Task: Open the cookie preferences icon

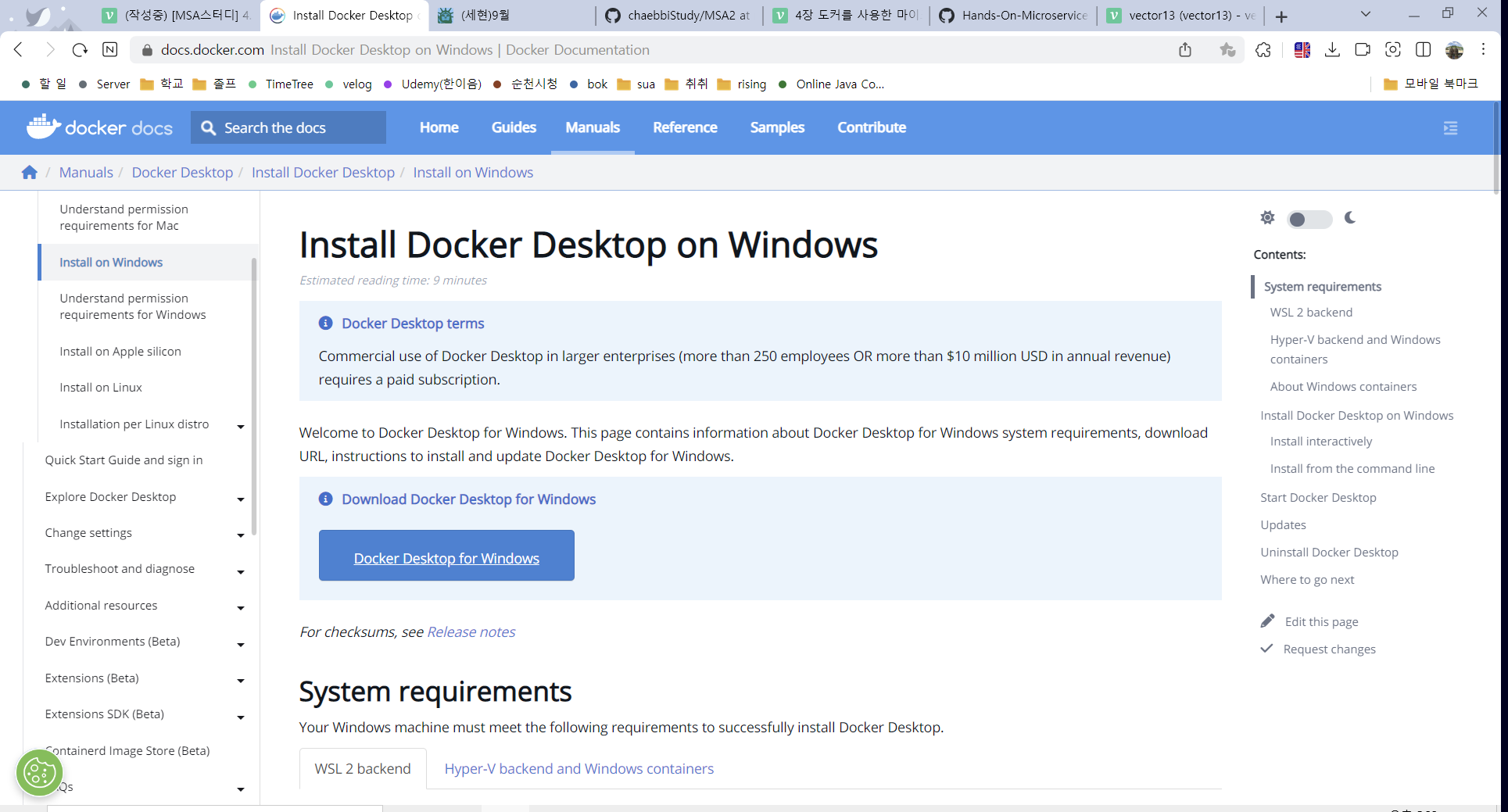Action: (x=40, y=773)
